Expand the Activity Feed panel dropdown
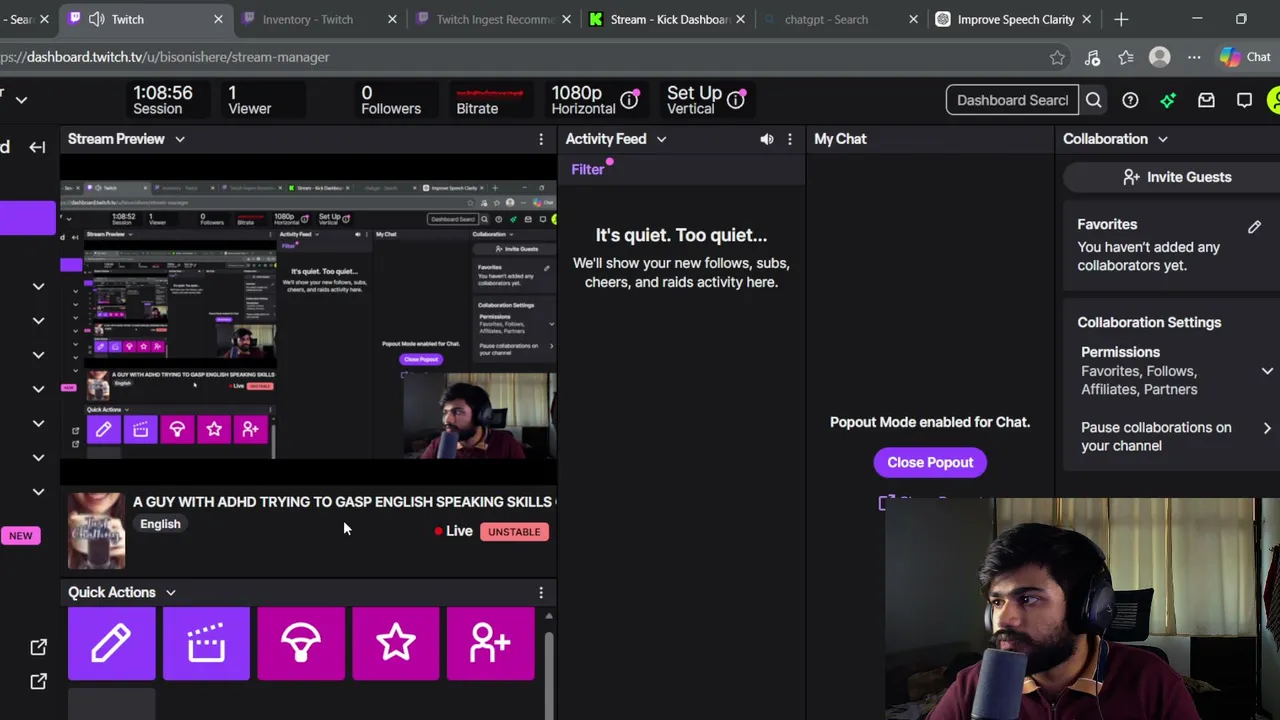Screen dimensions: 1280x720 point(661,139)
